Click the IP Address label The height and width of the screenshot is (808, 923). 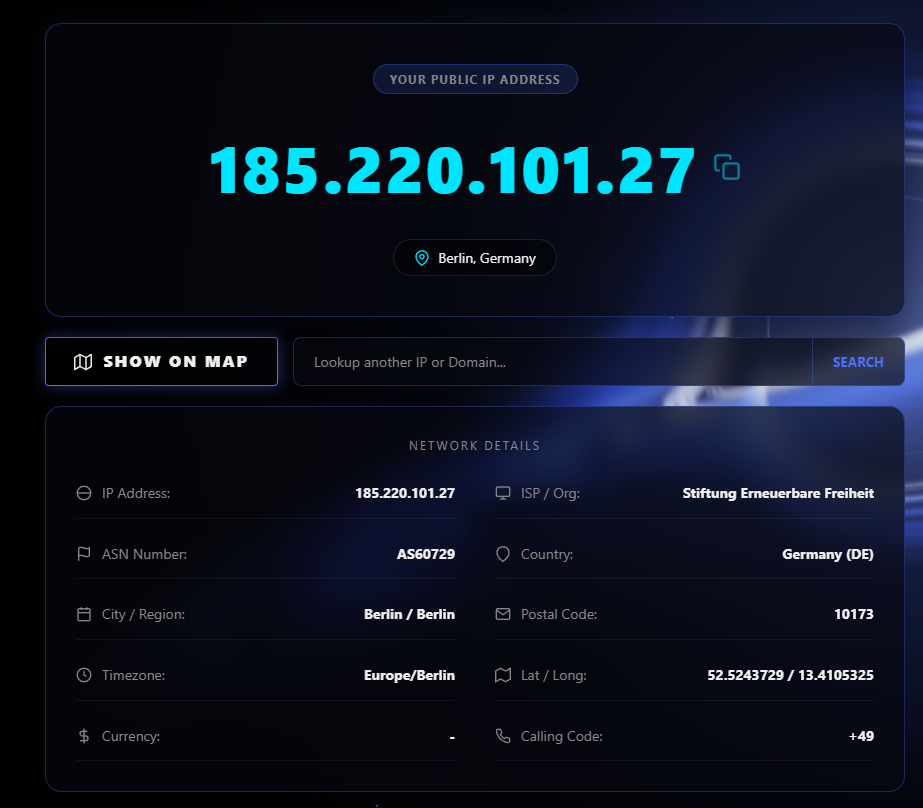point(136,493)
